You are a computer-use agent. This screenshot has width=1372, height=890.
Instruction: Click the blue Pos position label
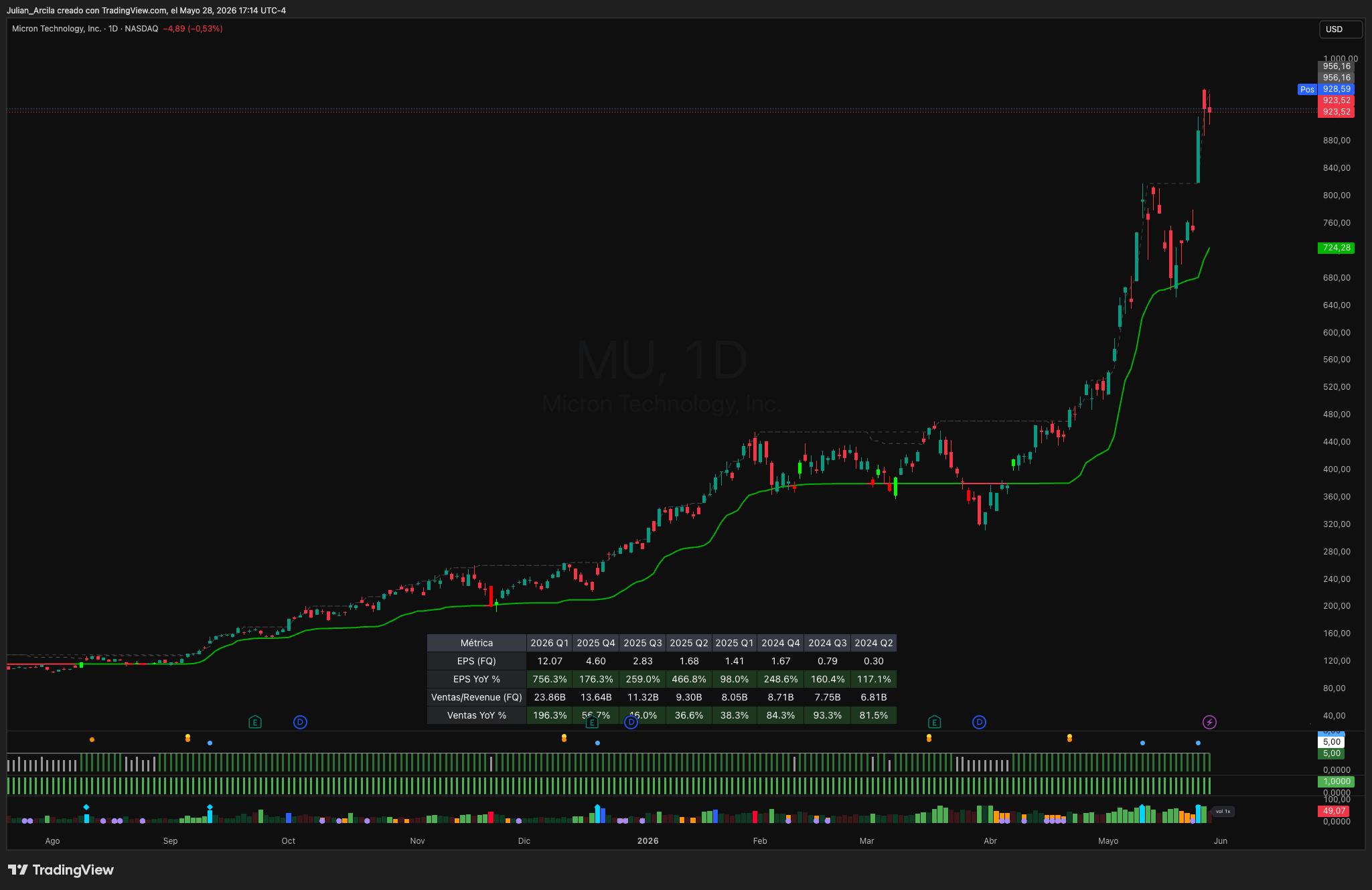click(1307, 89)
